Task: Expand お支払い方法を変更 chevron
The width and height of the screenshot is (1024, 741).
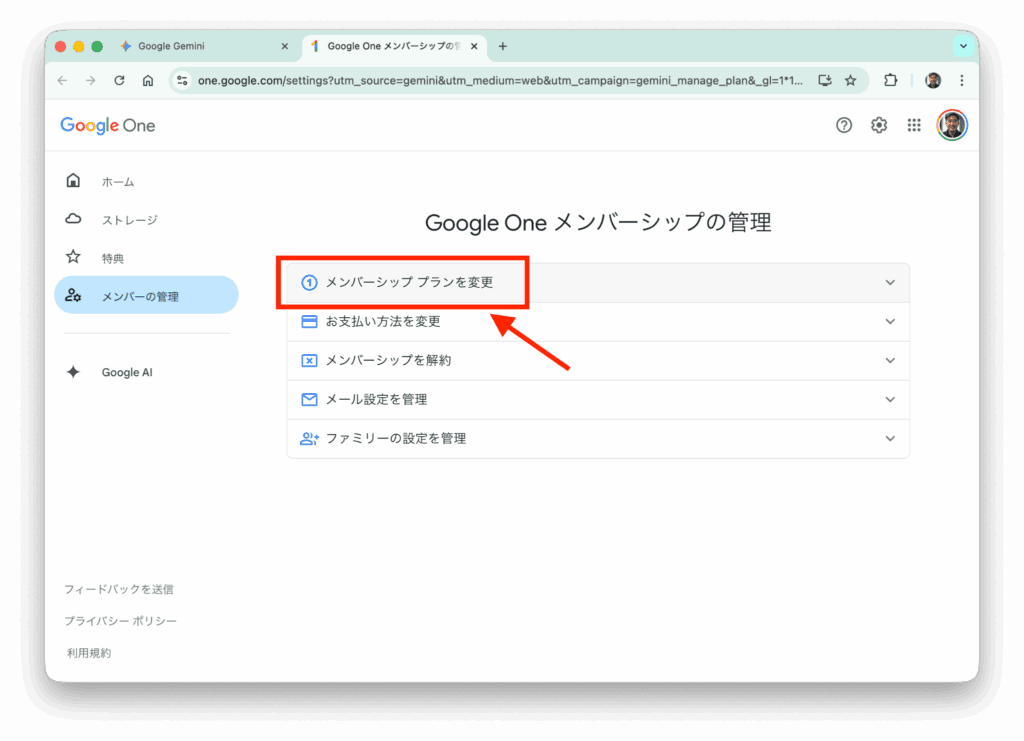Action: [x=890, y=322]
